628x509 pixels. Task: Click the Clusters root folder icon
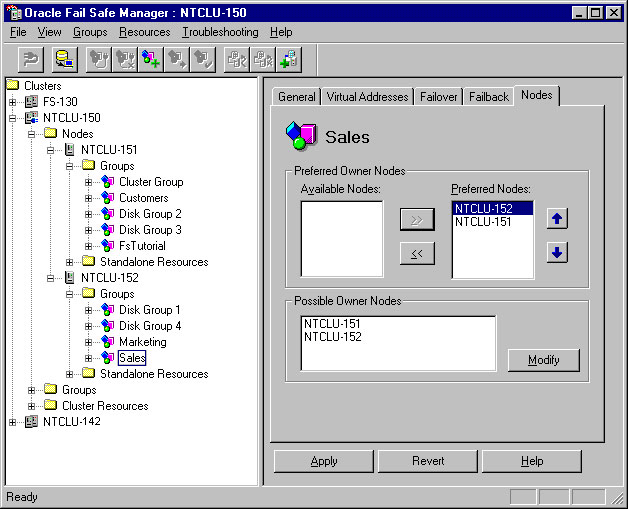coord(13,84)
